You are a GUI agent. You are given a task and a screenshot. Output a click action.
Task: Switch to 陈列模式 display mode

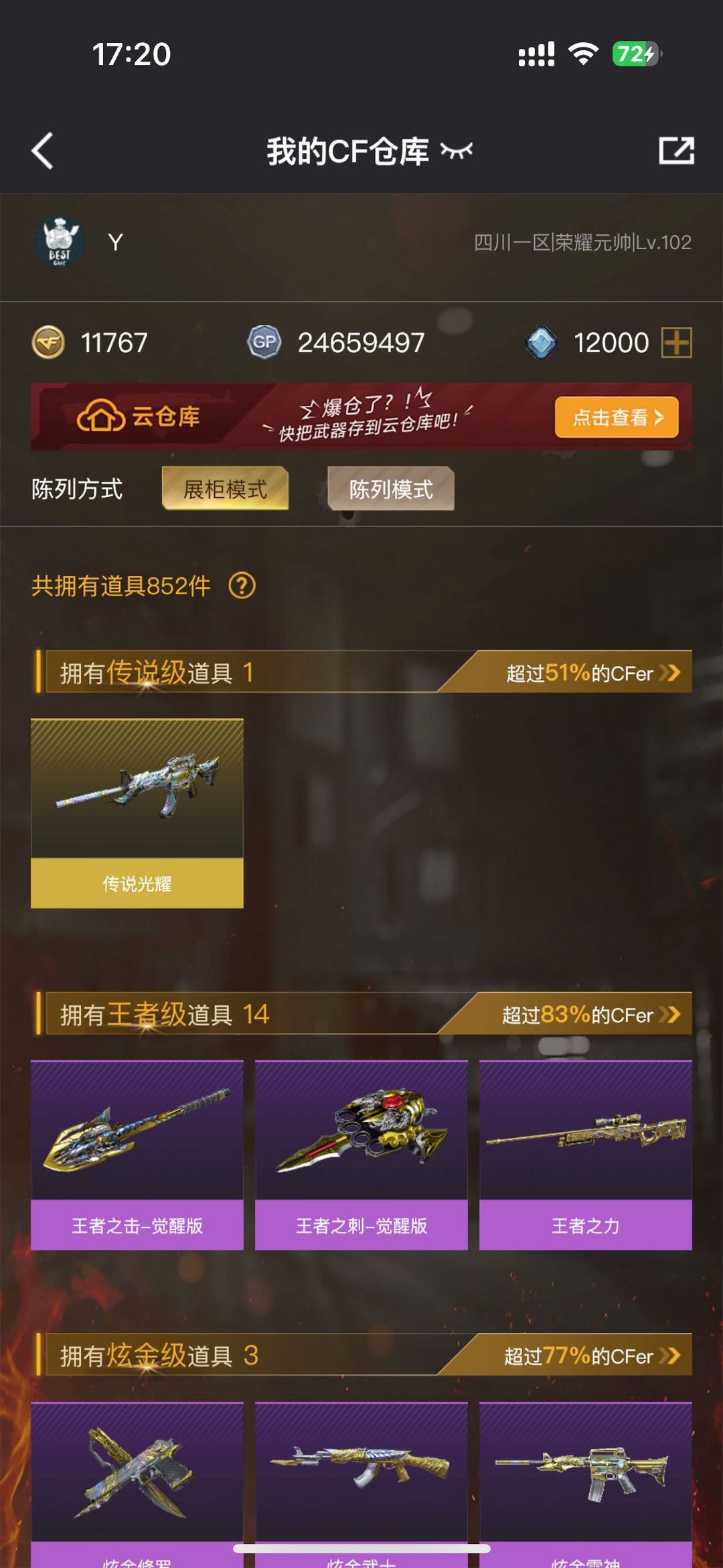click(391, 489)
